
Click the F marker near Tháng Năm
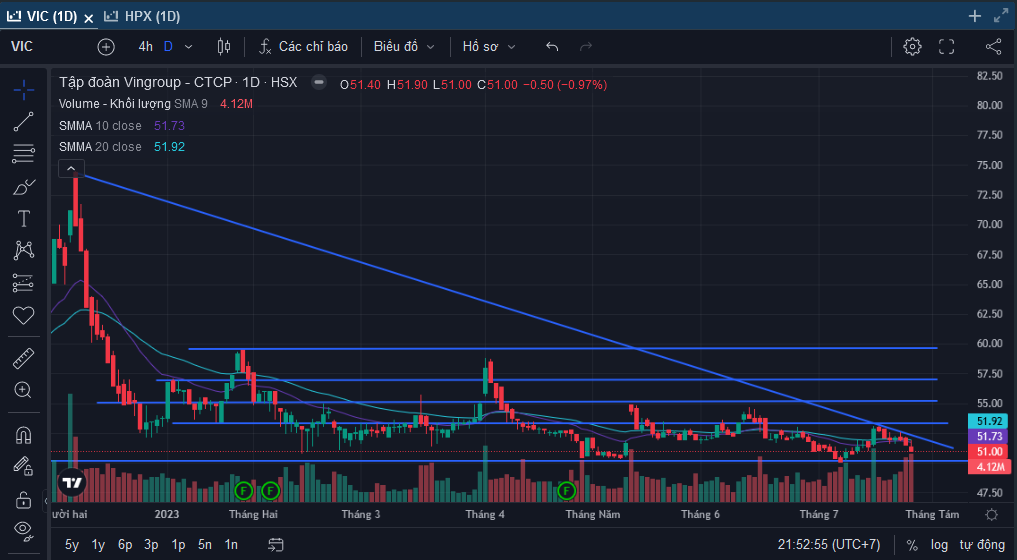(x=566, y=491)
